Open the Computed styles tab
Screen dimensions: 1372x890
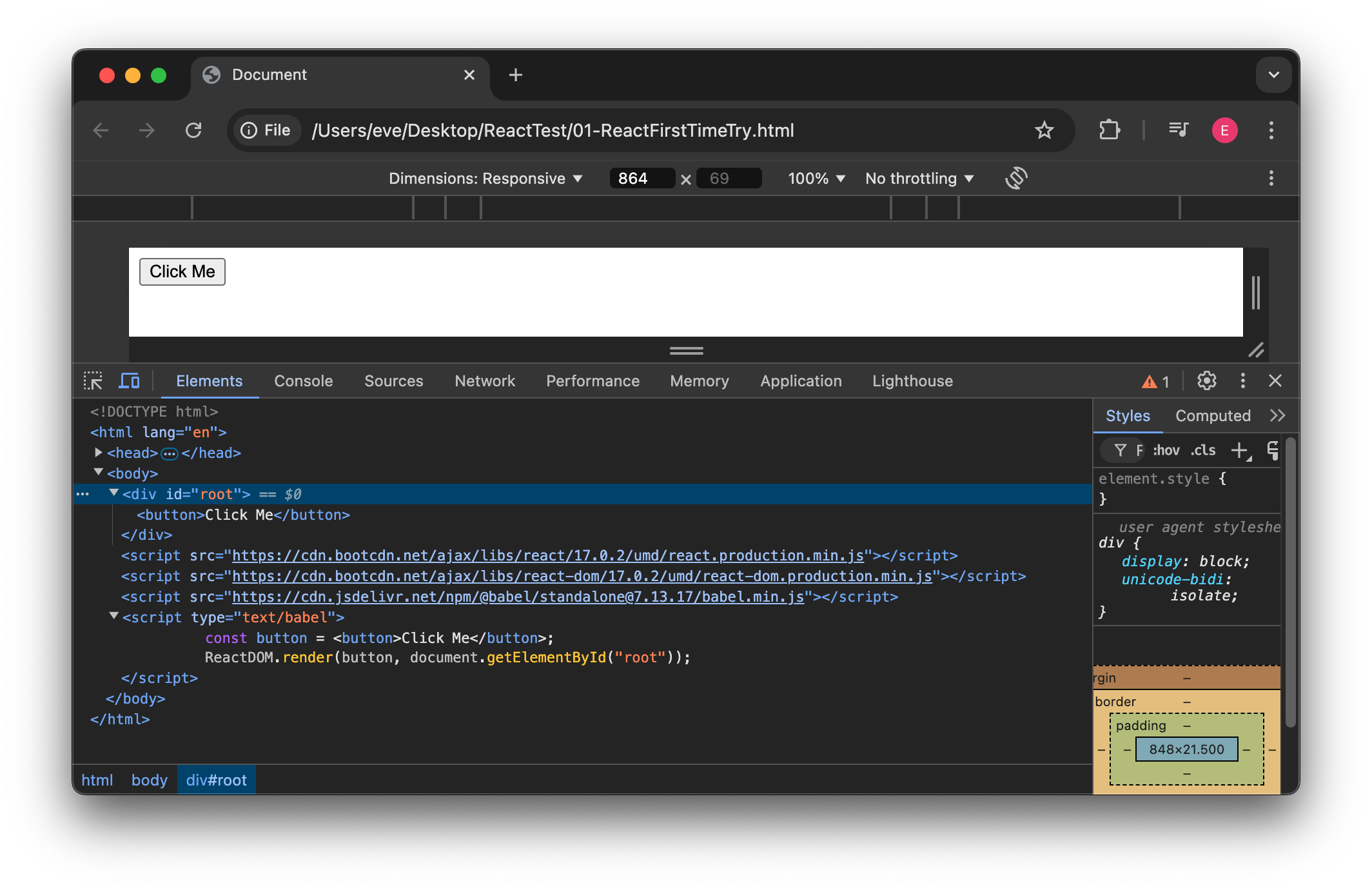(1213, 415)
